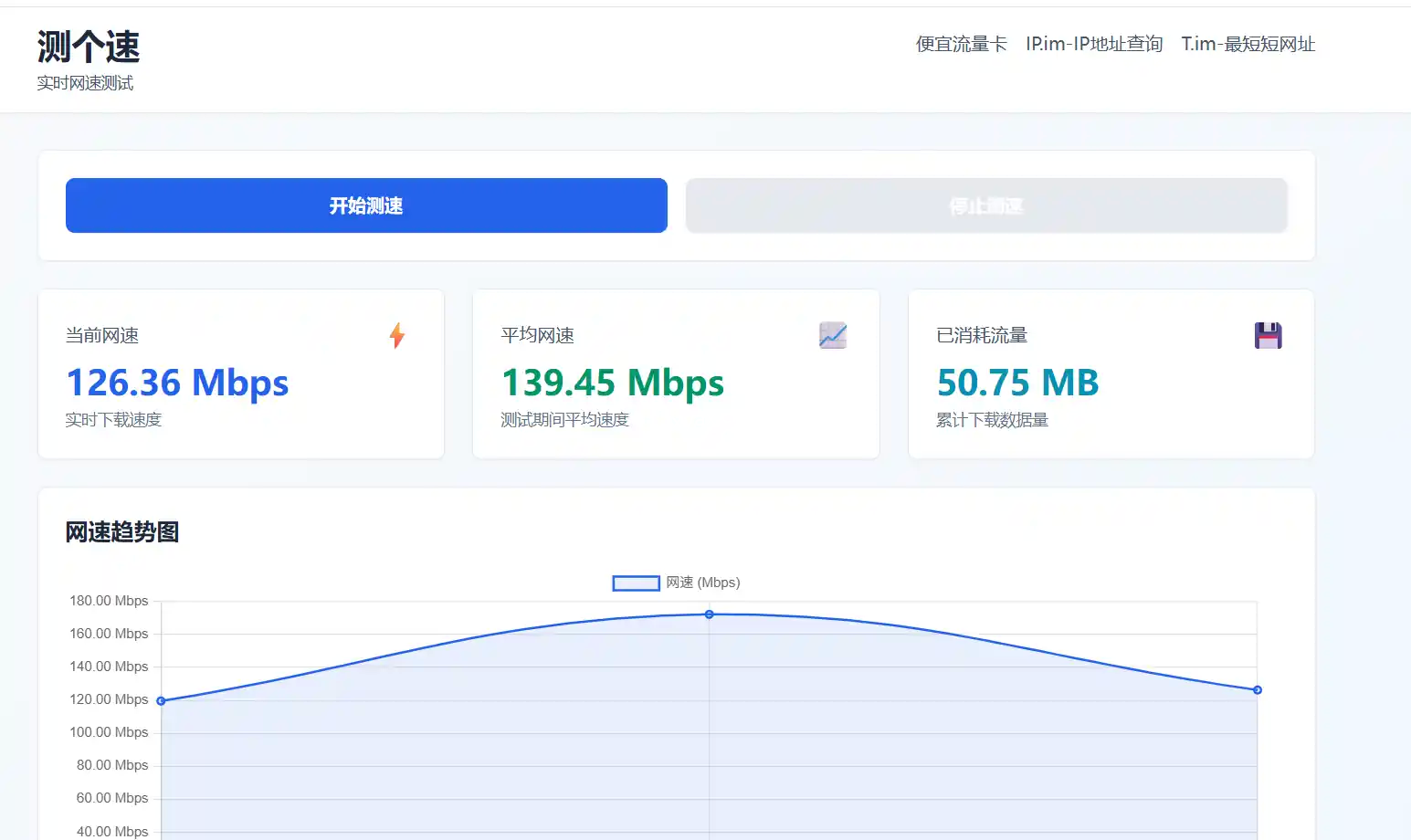Image resolution: width=1411 pixels, height=840 pixels.
Task: Select the peak data point on the chart
Action: coord(710,614)
